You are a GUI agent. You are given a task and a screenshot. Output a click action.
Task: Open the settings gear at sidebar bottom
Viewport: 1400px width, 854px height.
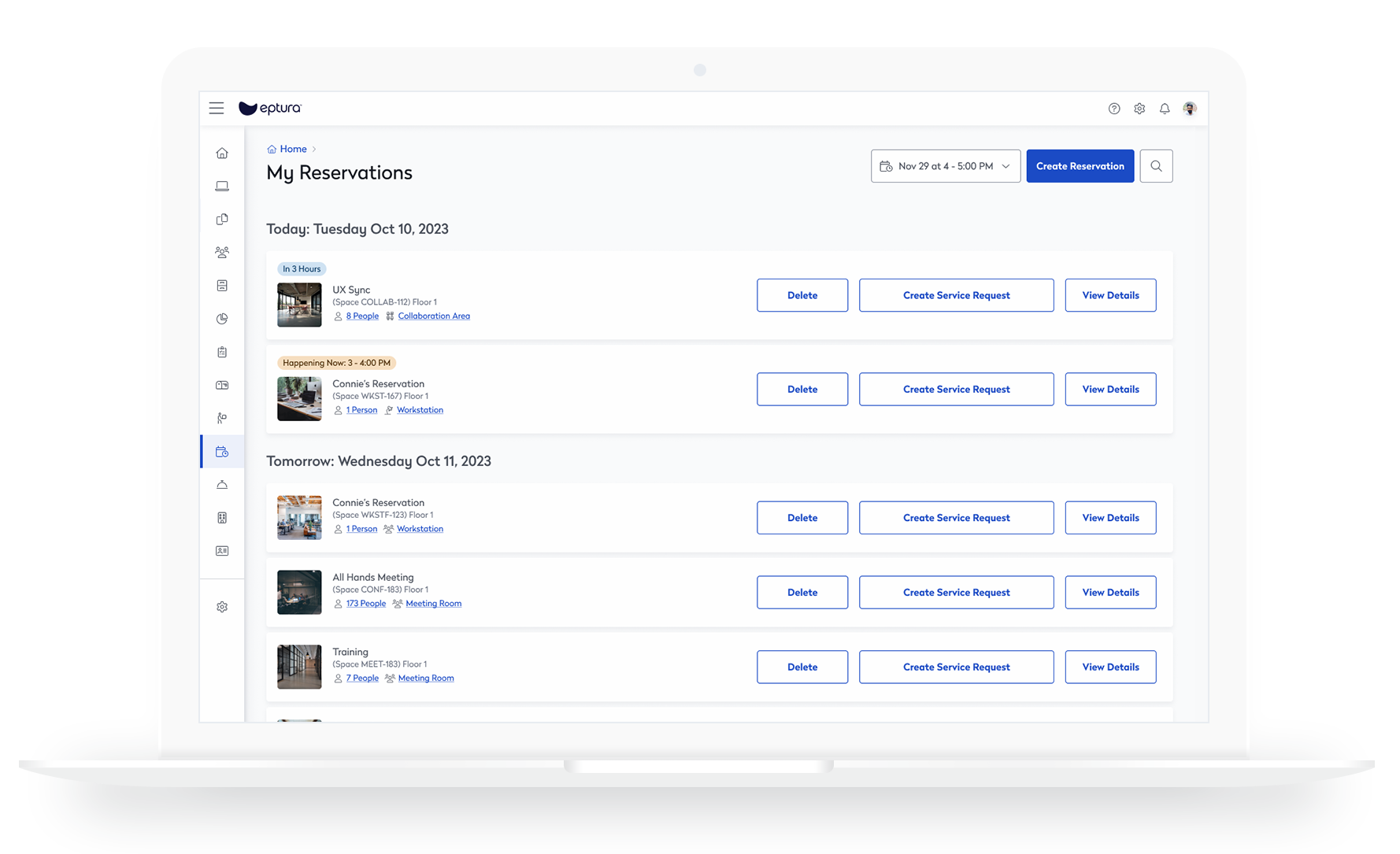(x=221, y=606)
